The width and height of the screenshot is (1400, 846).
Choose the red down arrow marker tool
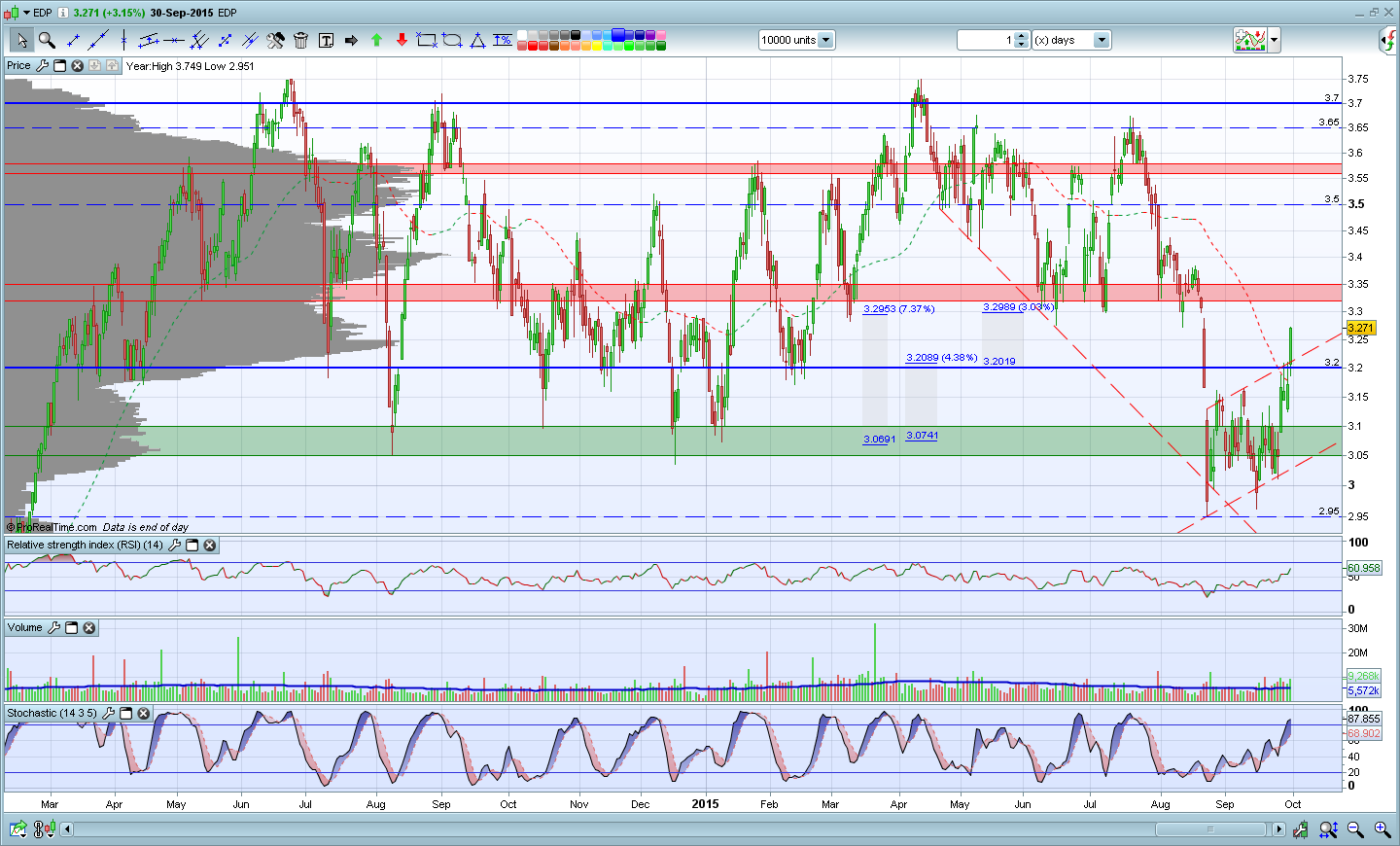(x=402, y=40)
